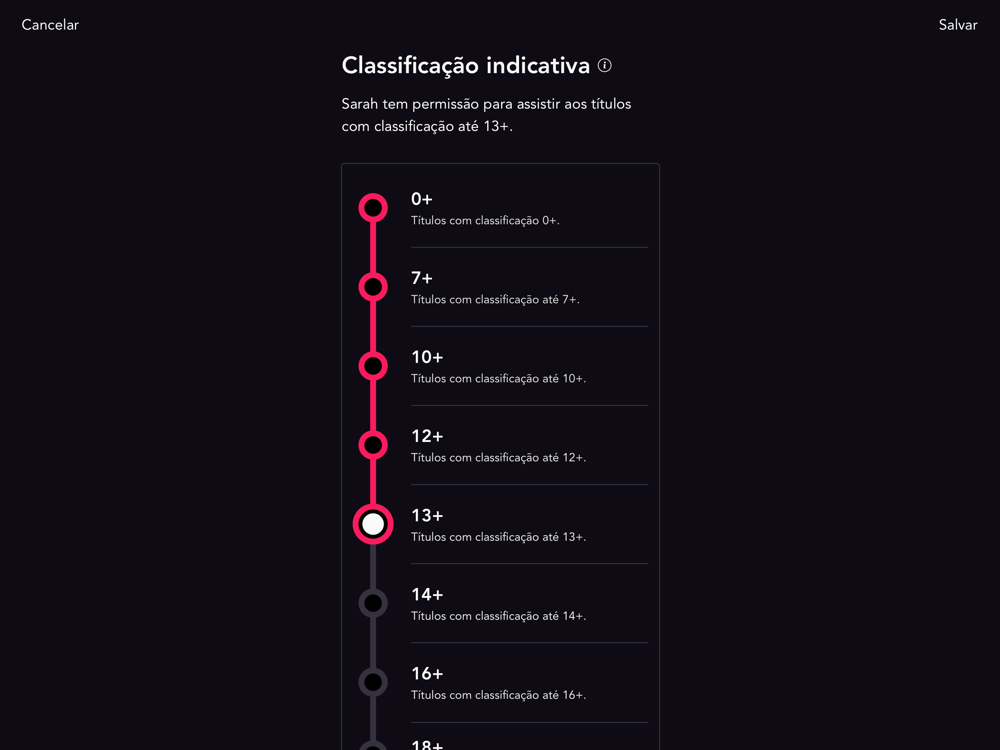Image resolution: width=1000 pixels, height=750 pixels.
Task: Pick the 16+ rating node
Action: (373, 682)
